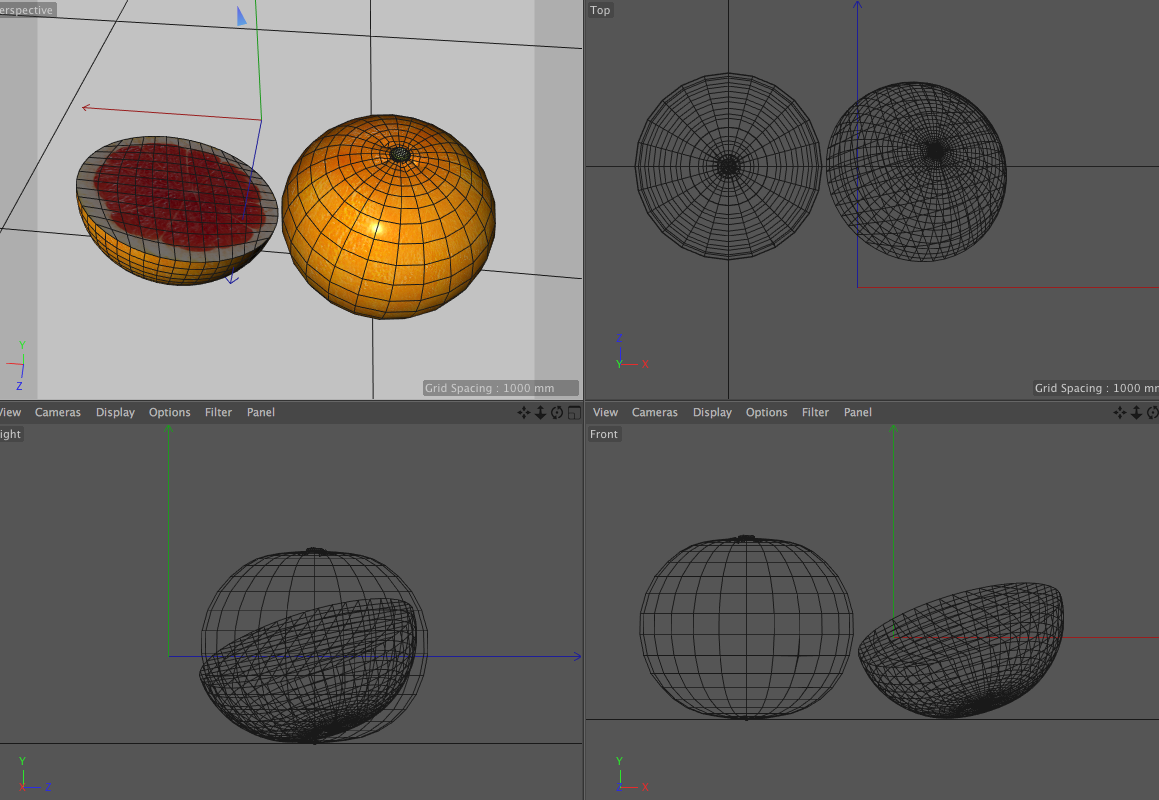
Task: Open the Cameras menu in Right viewport
Action: (58, 412)
